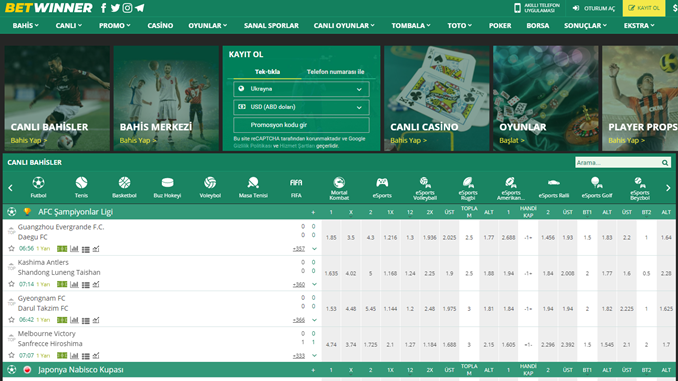
Task: Click the Arama search field
Action: 618,163
